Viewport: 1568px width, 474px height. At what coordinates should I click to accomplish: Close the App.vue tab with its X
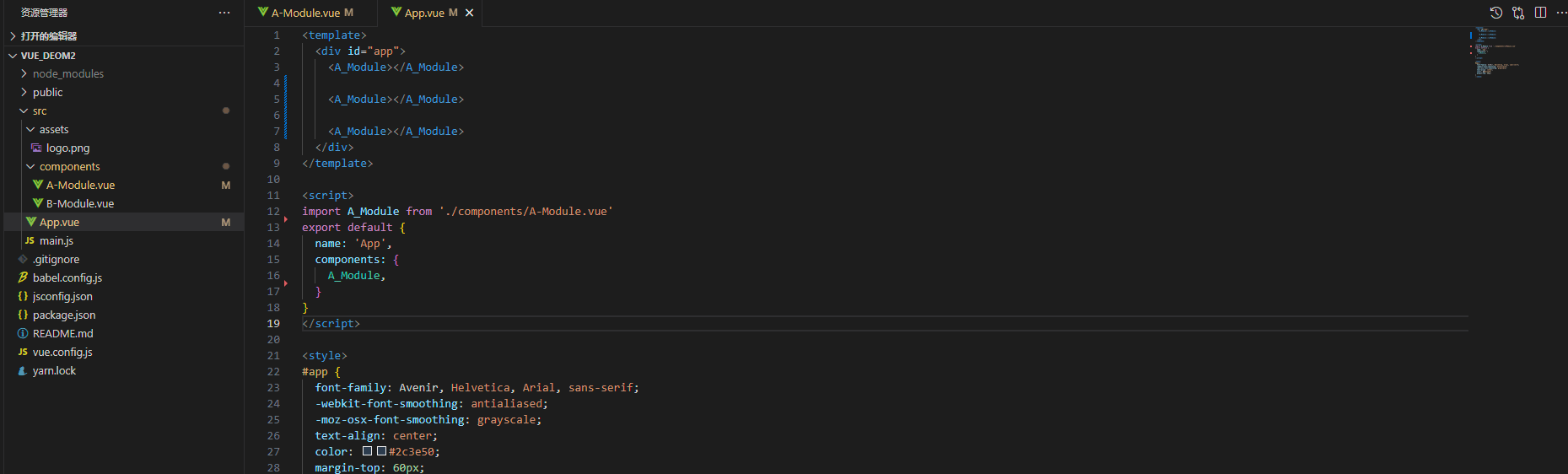point(470,13)
